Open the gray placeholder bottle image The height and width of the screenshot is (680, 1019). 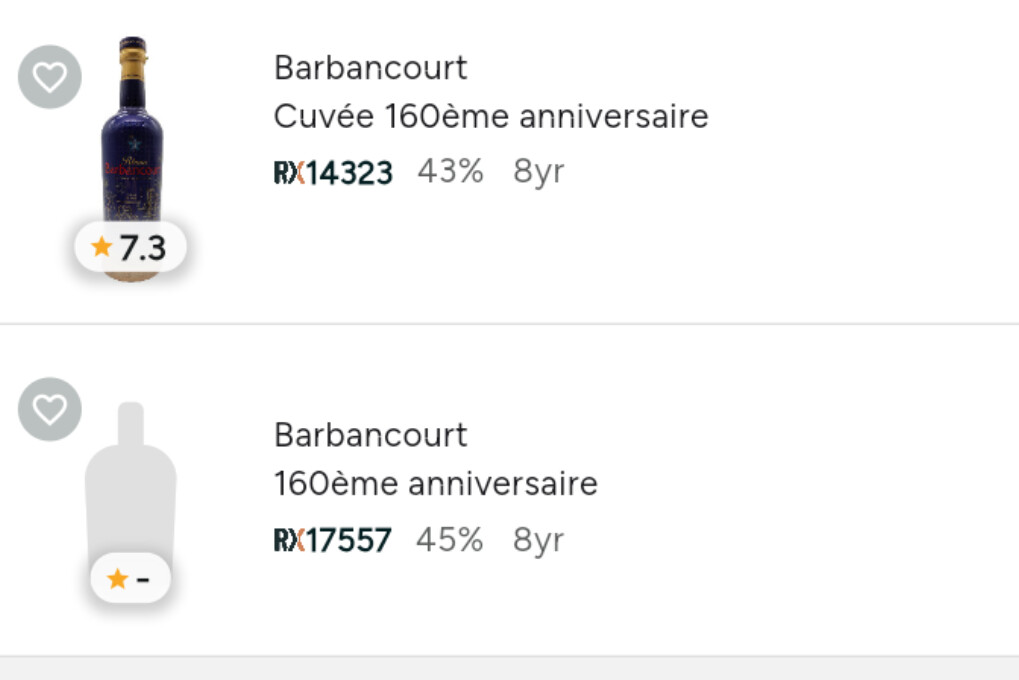pyautogui.click(x=130, y=480)
